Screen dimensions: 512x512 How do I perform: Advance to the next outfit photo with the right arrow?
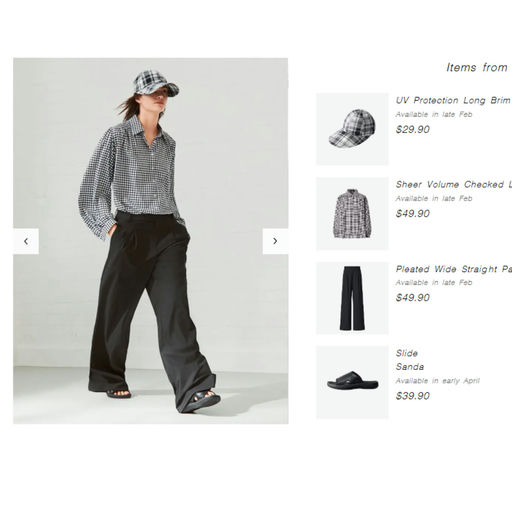[275, 241]
